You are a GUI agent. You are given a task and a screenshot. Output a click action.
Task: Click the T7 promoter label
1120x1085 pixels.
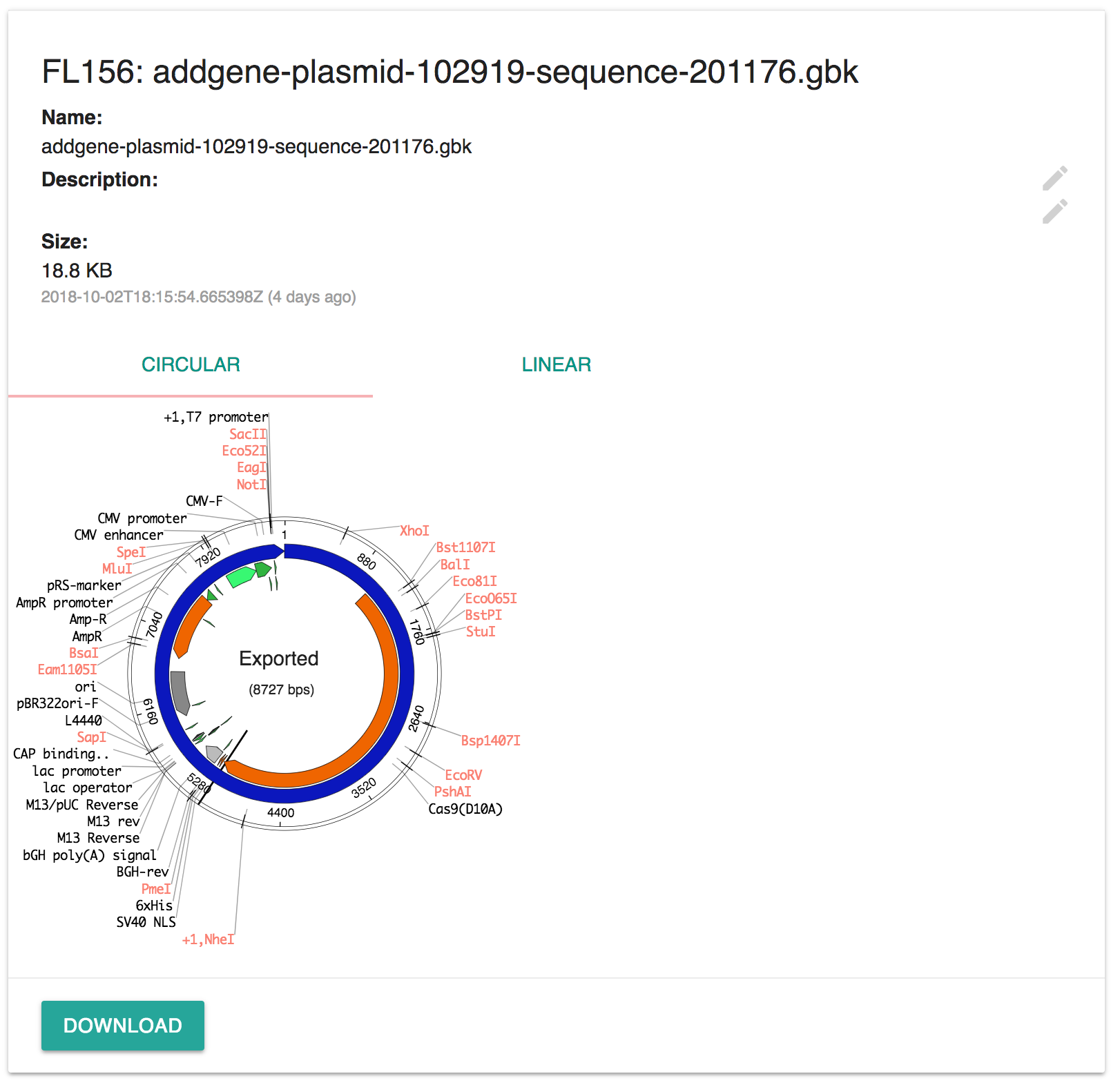[216, 417]
